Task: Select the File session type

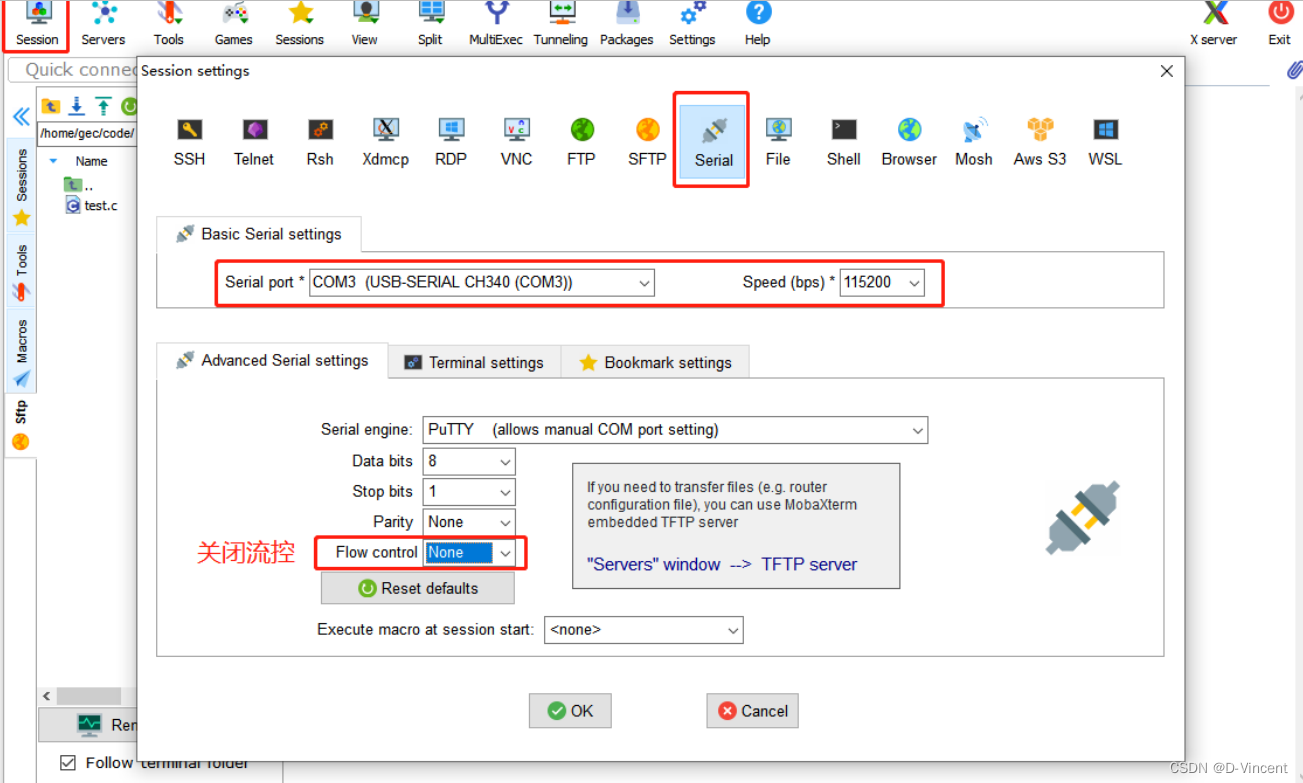Action: (778, 142)
